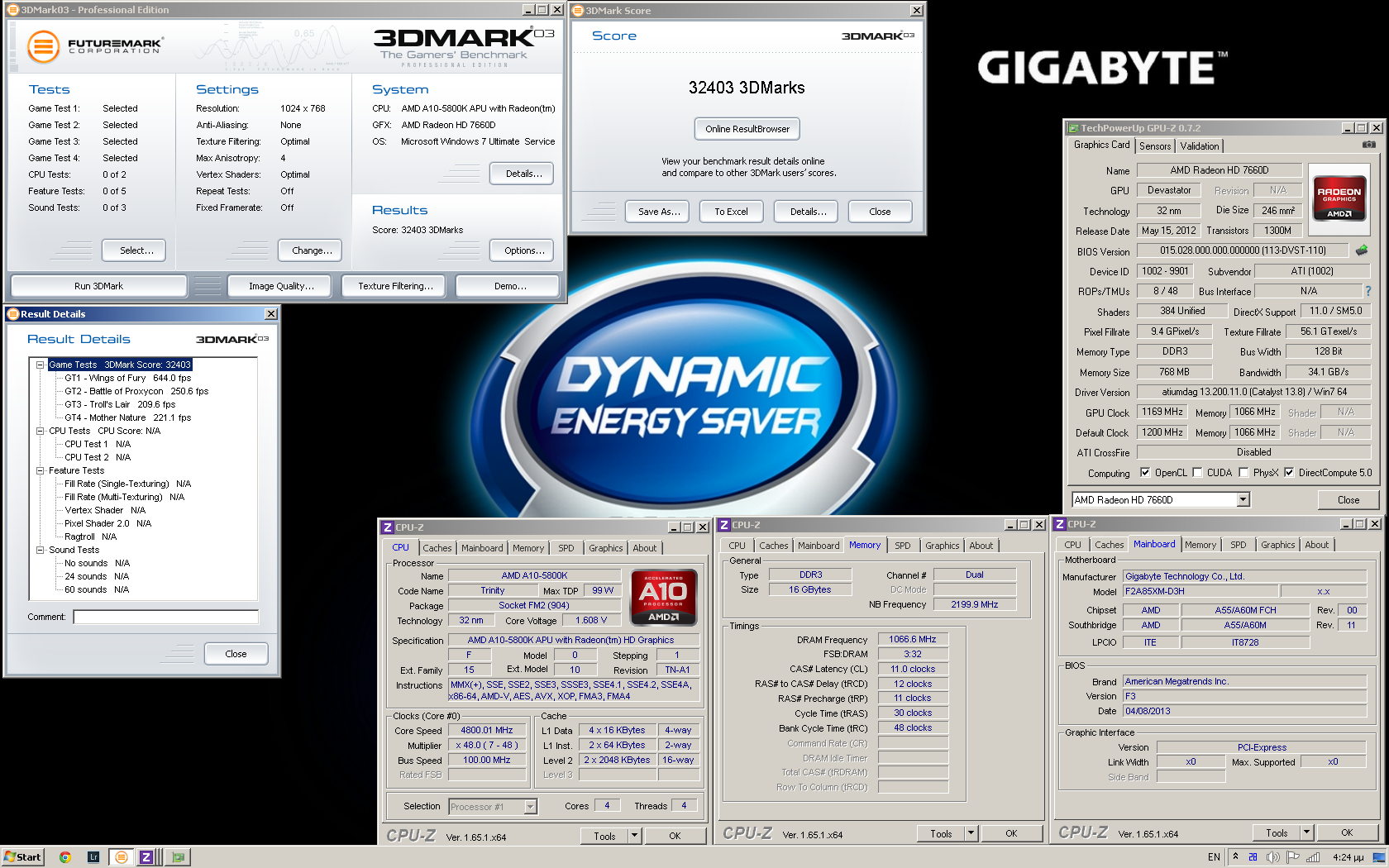The width and height of the screenshot is (1389, 868).
Task: Collapse the Sound Tests tree node
Action: pos(40,550)
